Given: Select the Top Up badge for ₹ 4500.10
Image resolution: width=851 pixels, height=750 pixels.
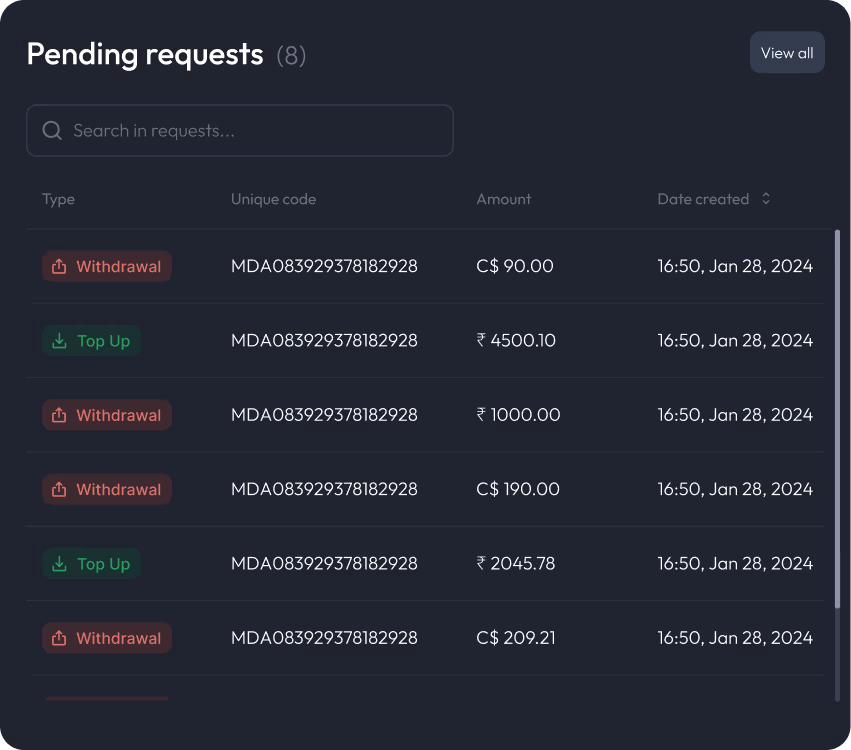Looking at the screenshot, I should pyautogui.click(x=92, y=341).
